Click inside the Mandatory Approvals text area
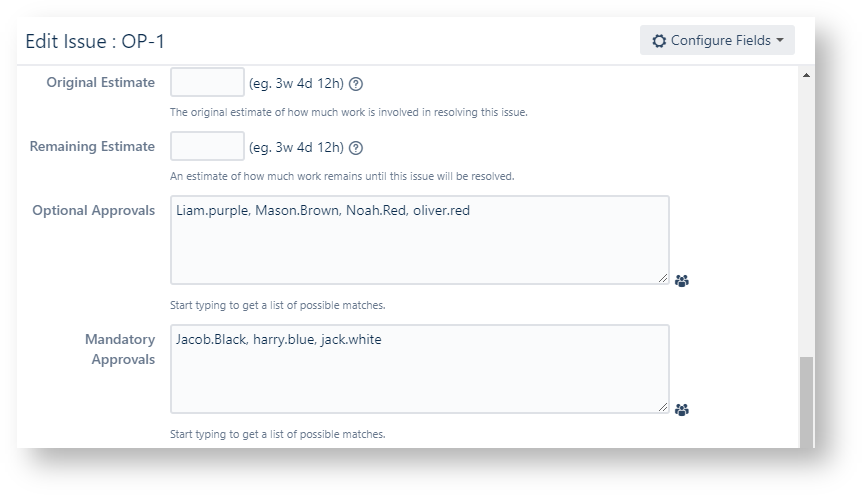The height and width of the screenshot is (496, 863). point(419,368)
